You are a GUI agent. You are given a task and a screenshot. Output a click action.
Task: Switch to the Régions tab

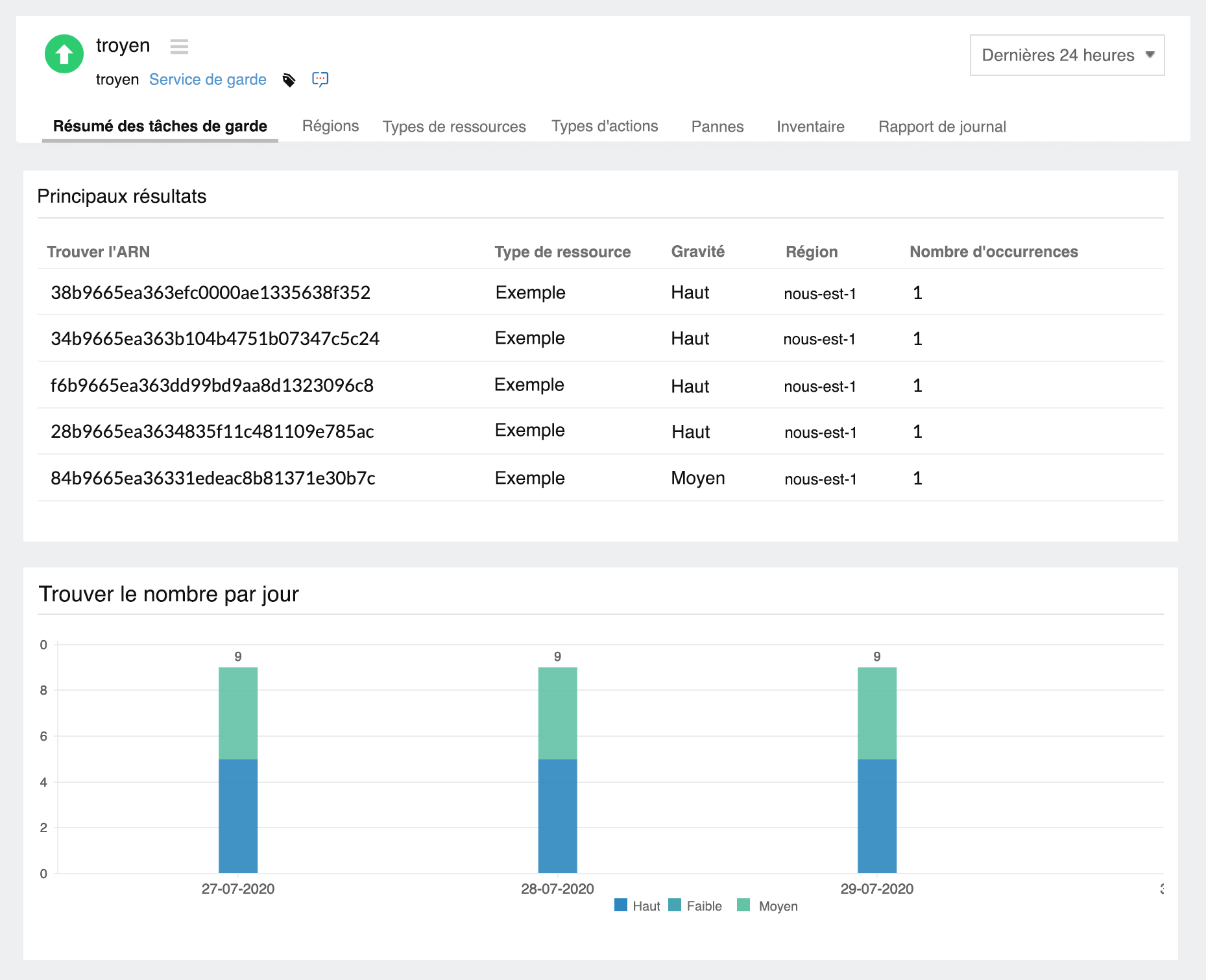pyautogui.click(x=330, y=126)
